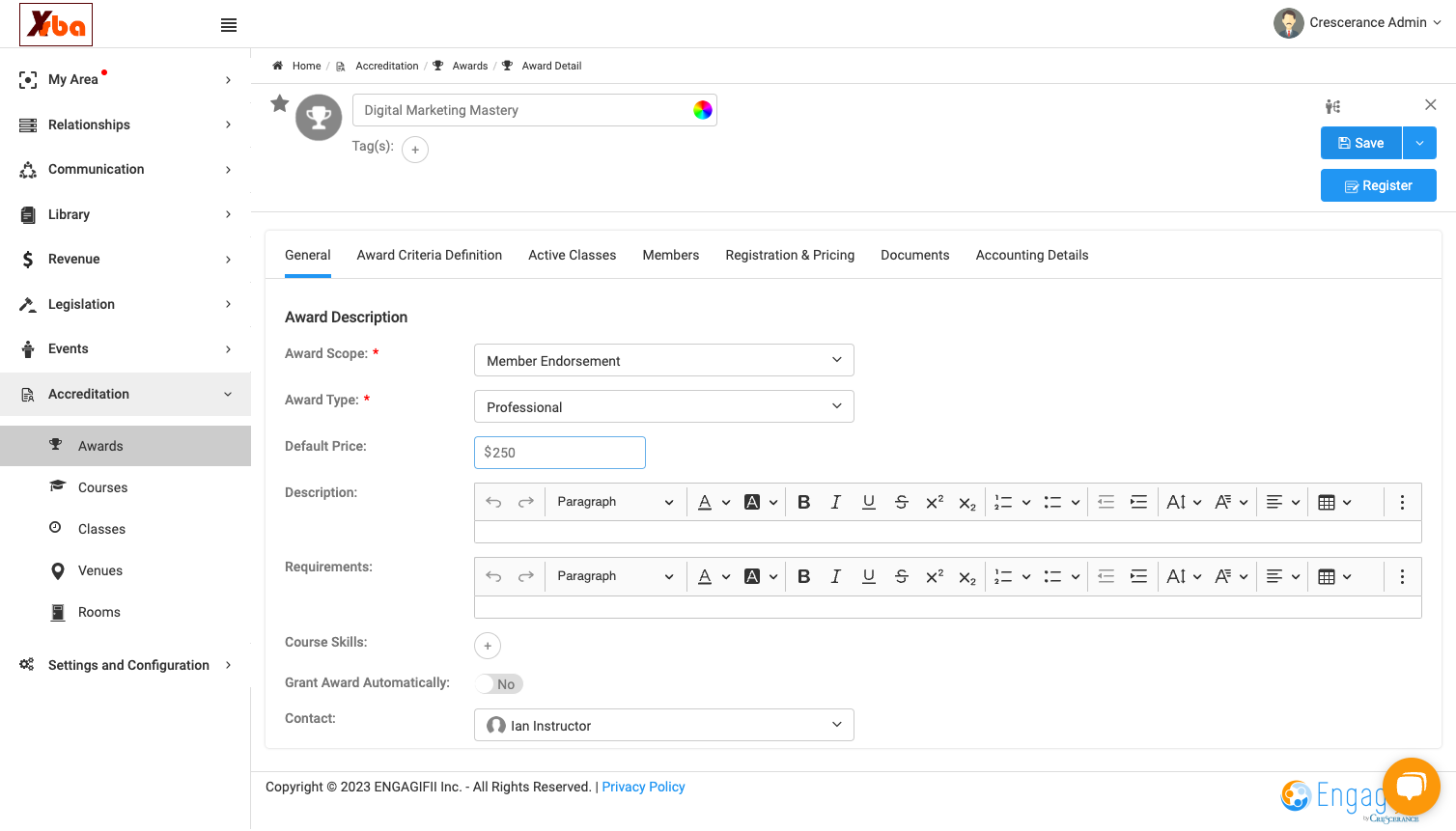1456x831 pixels.
Task: Open the Save button dropdown arrow
Action: point(1419,143)
